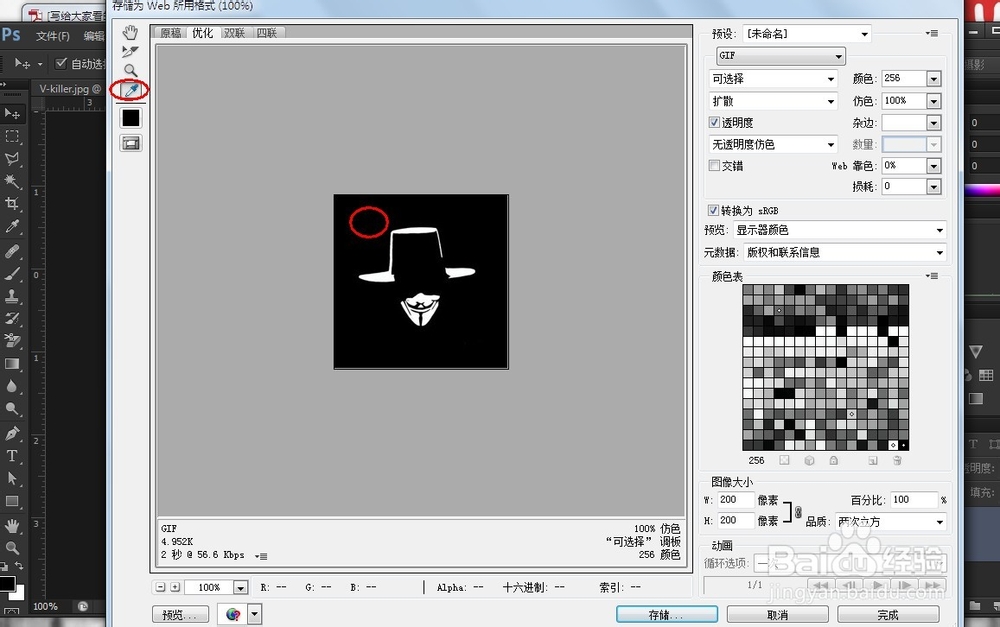Click the V mask preview image thumbnail
The image size is (1000, 627).
pyautogui.click(x=421, y=282)
